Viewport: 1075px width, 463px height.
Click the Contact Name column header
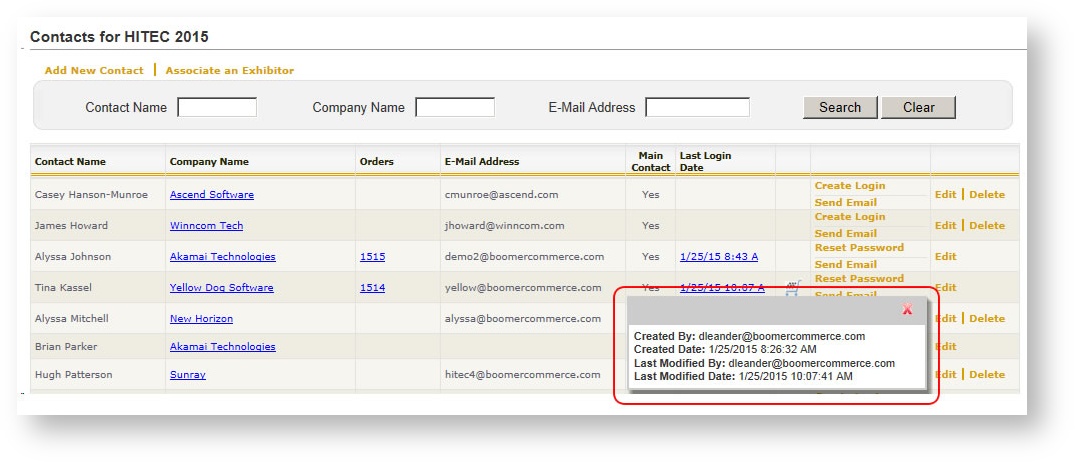[x=71, y=162]
